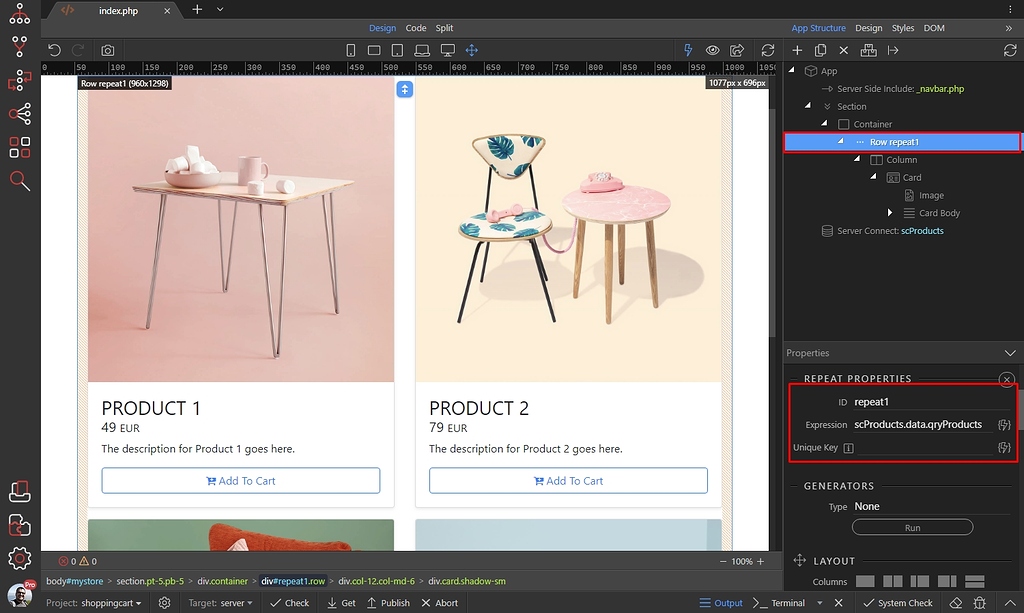Click the blue row move handle on canvas

coord(405,89)
